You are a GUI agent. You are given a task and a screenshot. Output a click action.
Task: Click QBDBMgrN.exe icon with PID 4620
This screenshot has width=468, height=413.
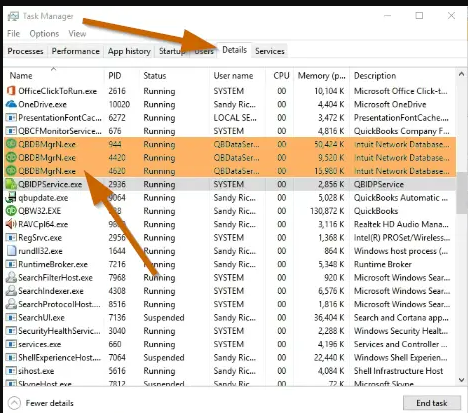pyautogui.click(x=11, y=171)
